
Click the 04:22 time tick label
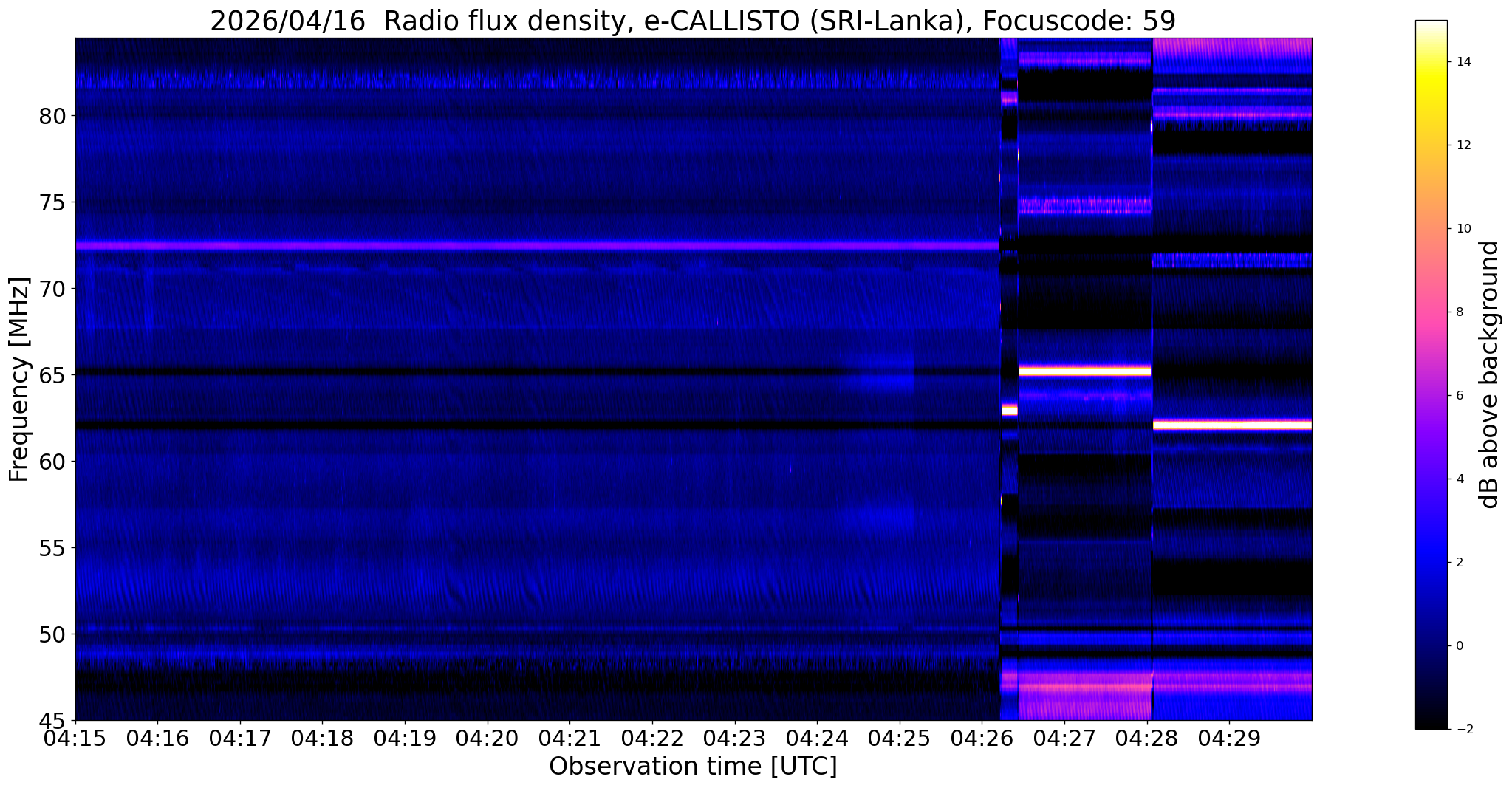point(652,737)
